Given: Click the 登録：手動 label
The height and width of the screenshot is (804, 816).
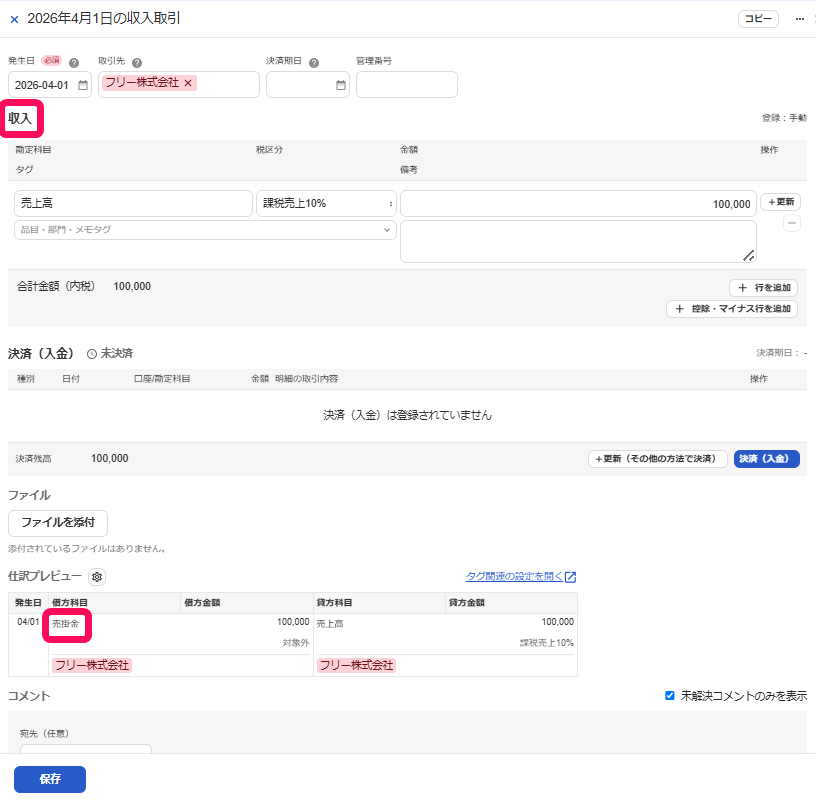Looking at the screenshot, I should point(784,118).
